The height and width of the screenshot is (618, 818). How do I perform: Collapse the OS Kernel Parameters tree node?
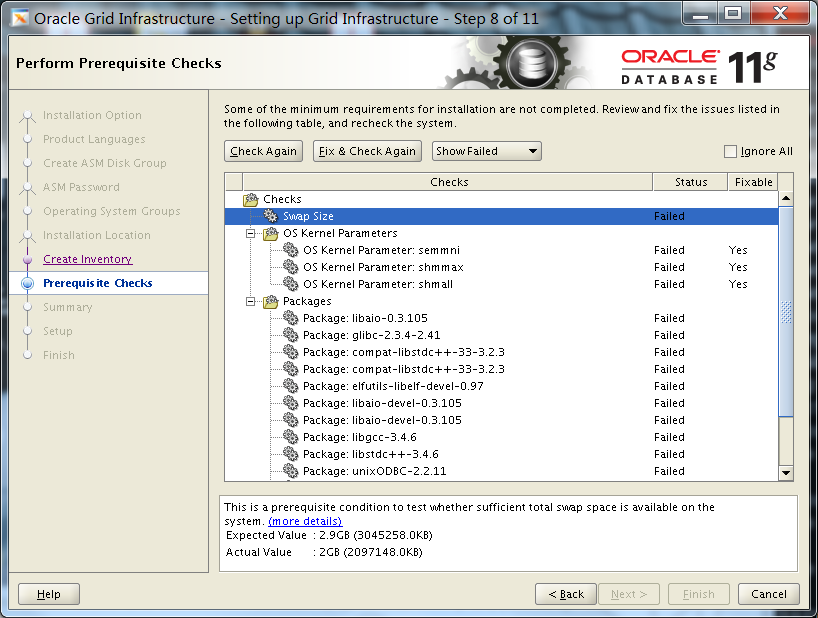click(x=251, y=233)
